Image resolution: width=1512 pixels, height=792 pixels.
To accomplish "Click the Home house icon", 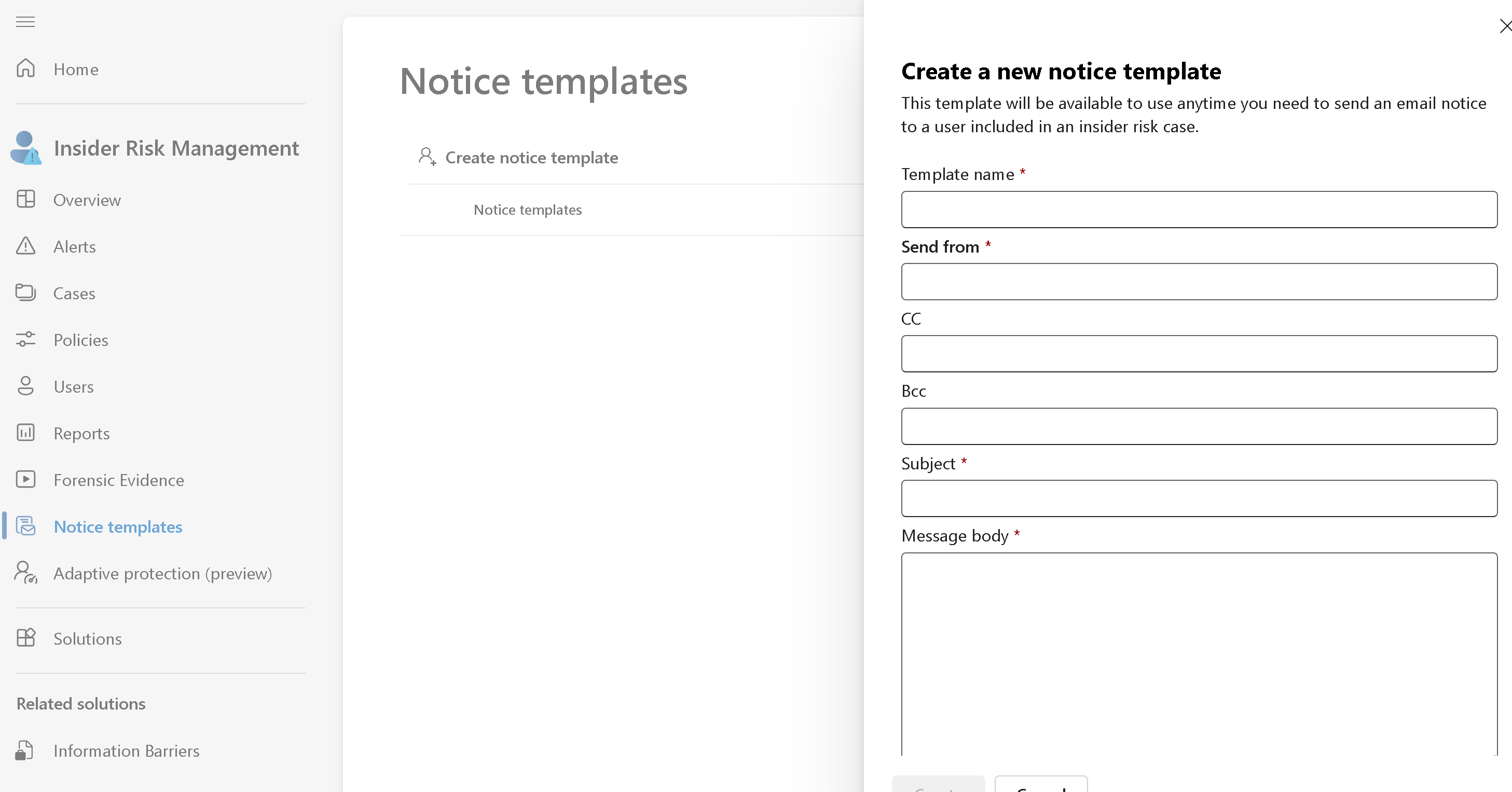I will pos(26,68).
